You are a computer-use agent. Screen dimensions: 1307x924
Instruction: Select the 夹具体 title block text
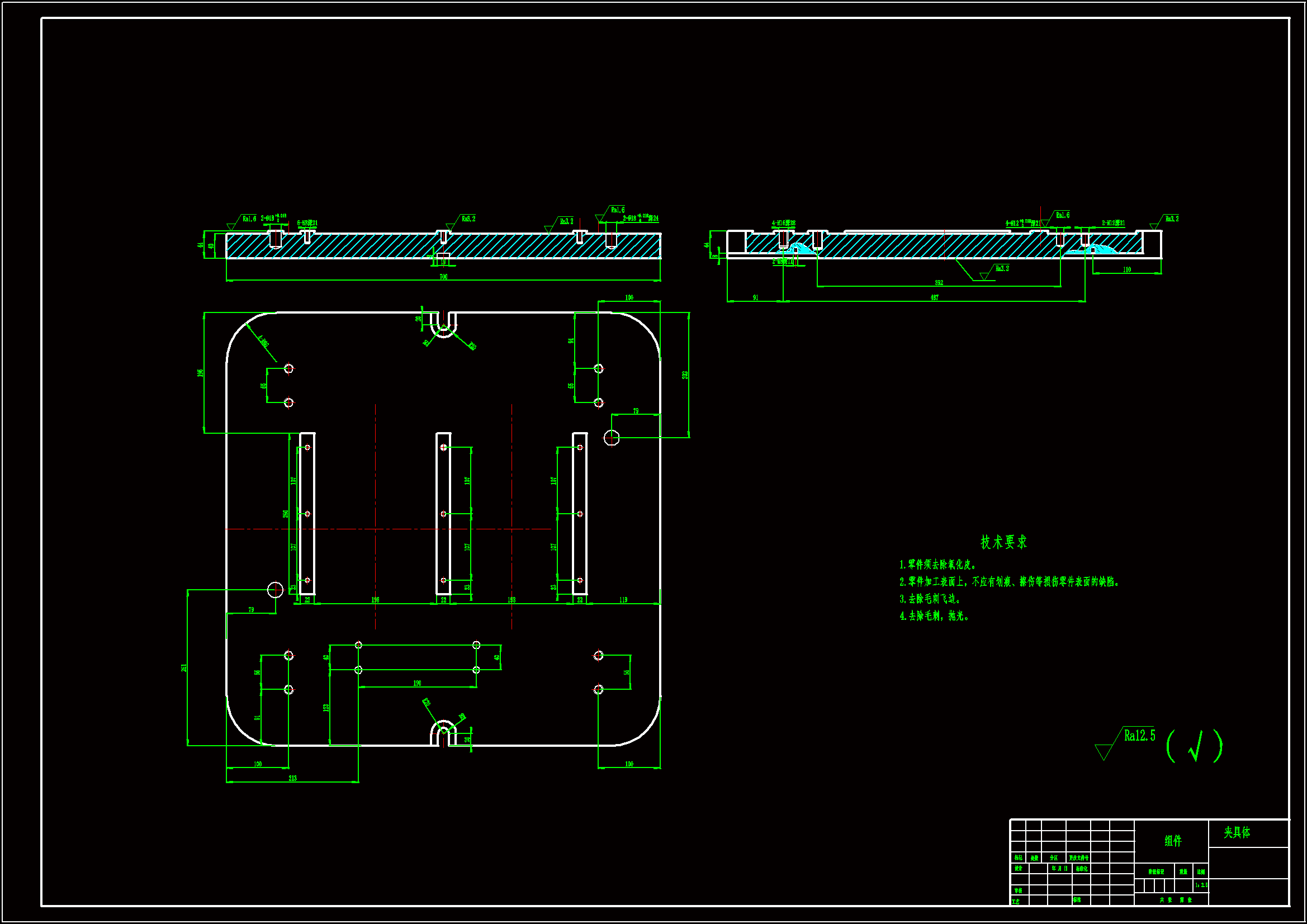point(1237,833)
